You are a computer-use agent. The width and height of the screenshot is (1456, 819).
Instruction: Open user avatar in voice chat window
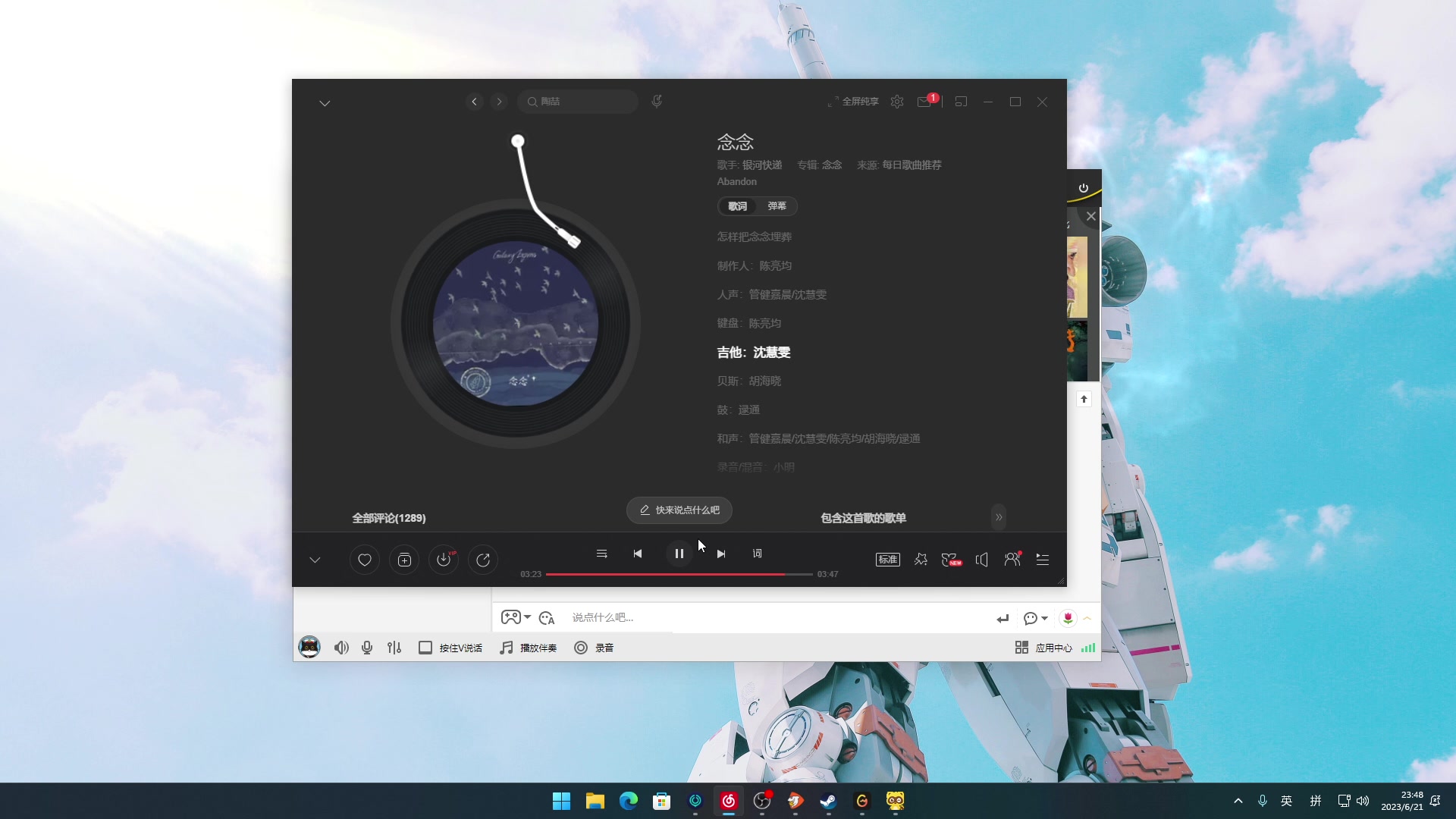(x=309, y=647)
